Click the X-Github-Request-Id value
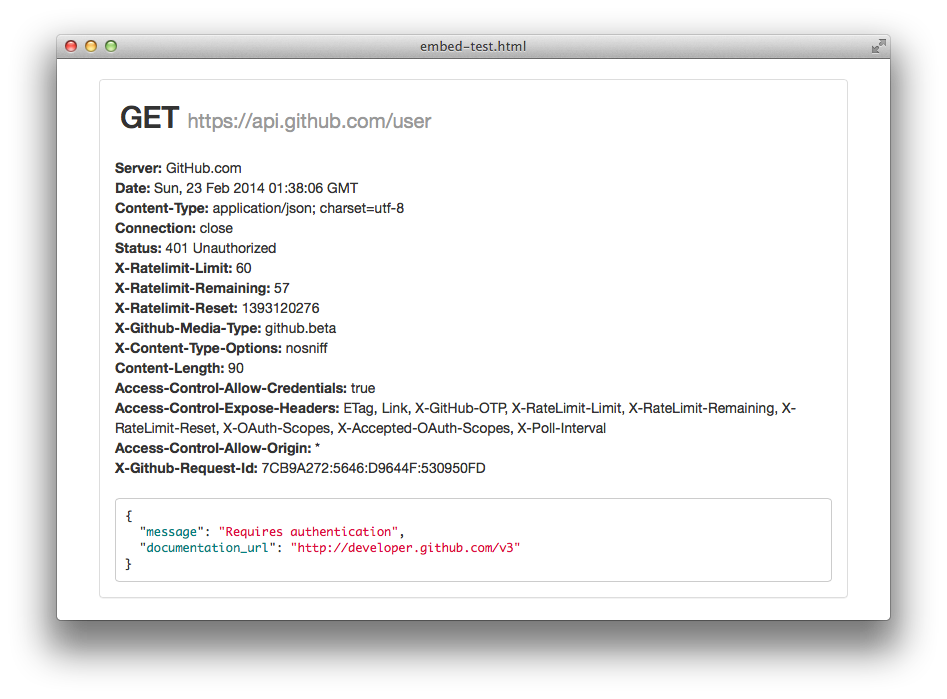Screen dimensions: 947x699 (373, 468)
